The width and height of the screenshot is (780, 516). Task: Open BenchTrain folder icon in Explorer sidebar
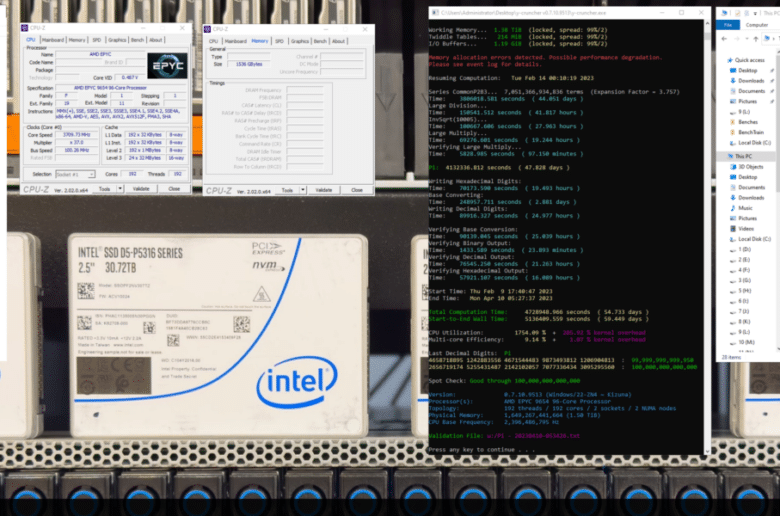[733, 132]
